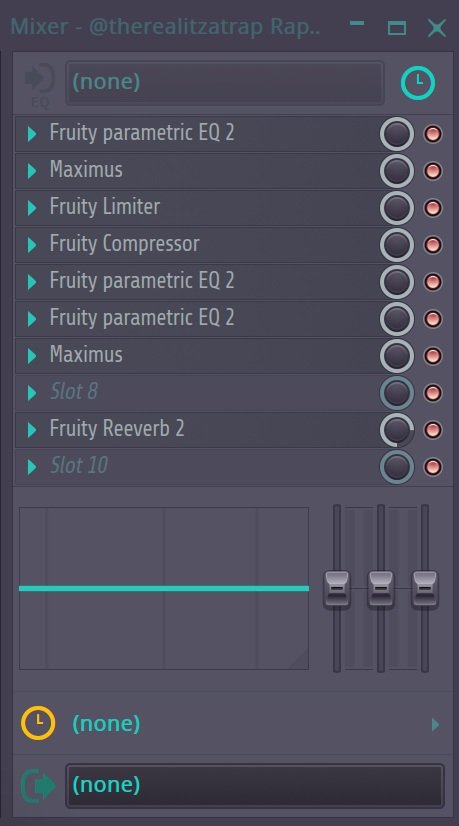The image size is (459, 826).
Task: Select the Fruity Compressor effect name
Action: [124, 244]
